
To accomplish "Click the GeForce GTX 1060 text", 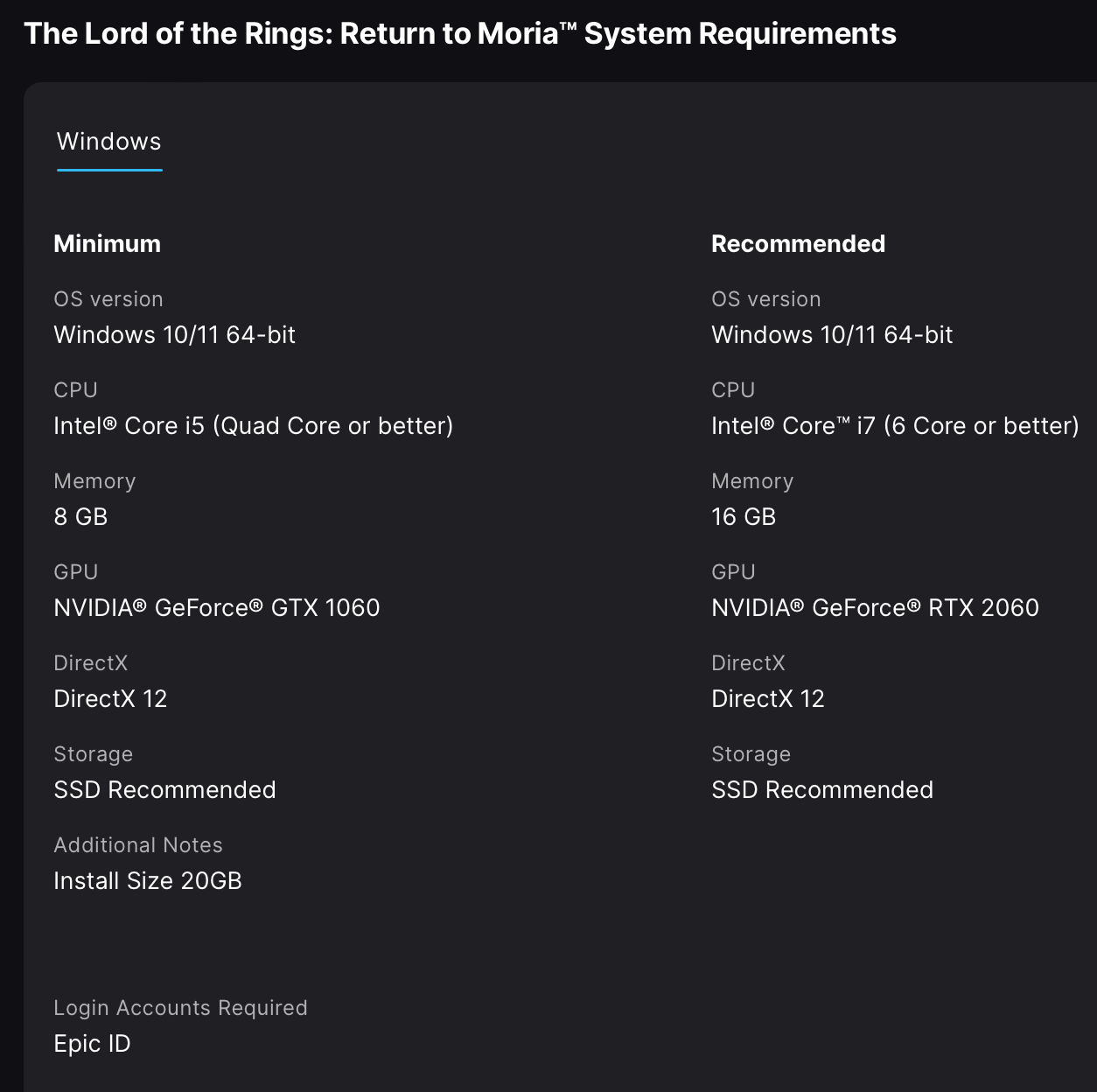I will click(x=217, y=608).
